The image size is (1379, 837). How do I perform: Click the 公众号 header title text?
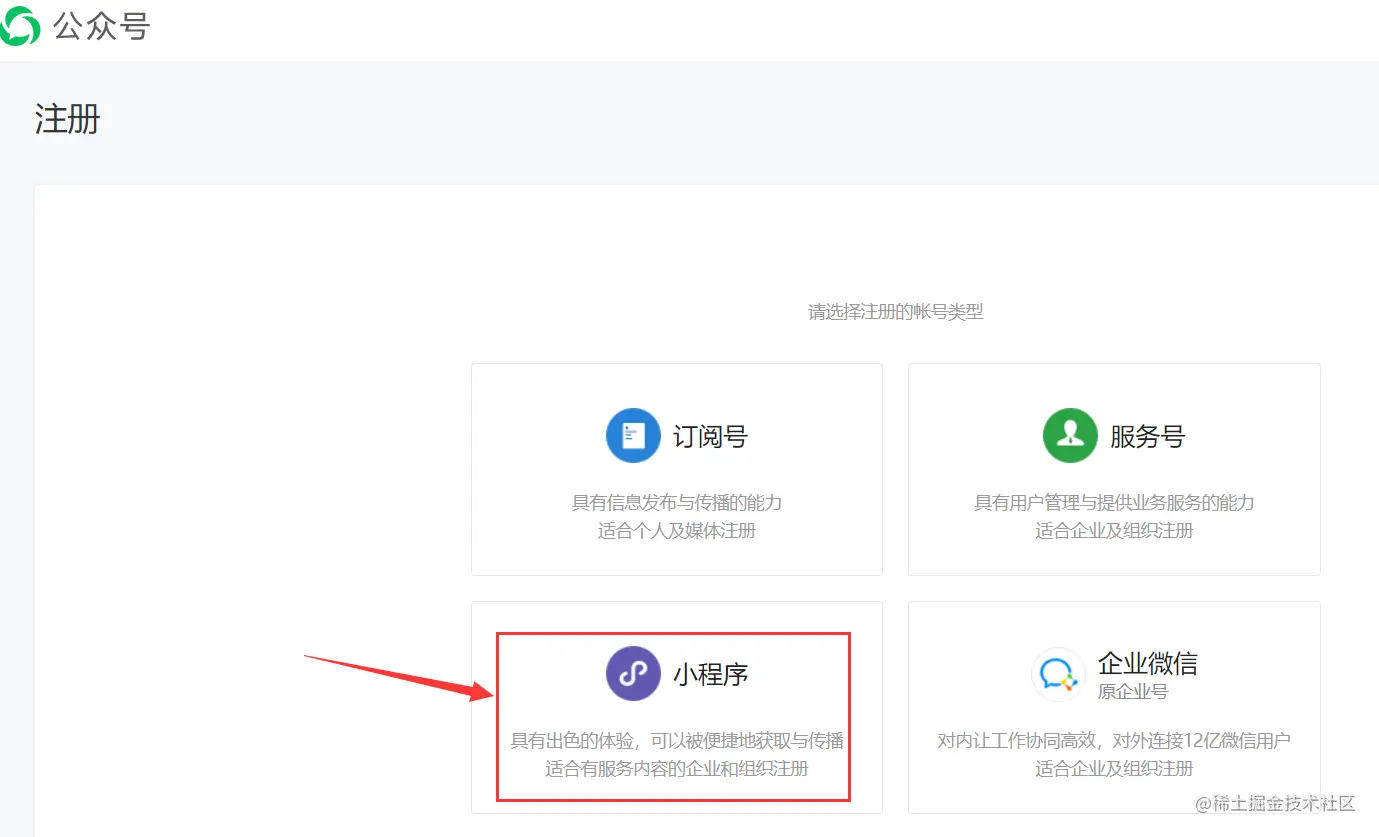click(102, 27)
